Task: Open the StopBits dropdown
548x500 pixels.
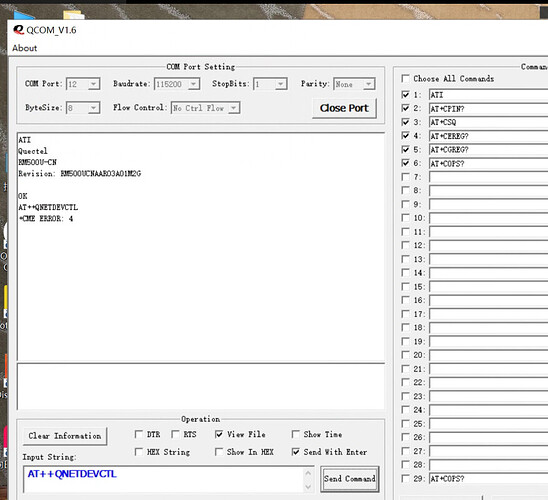Action: [x=280, y=84]
